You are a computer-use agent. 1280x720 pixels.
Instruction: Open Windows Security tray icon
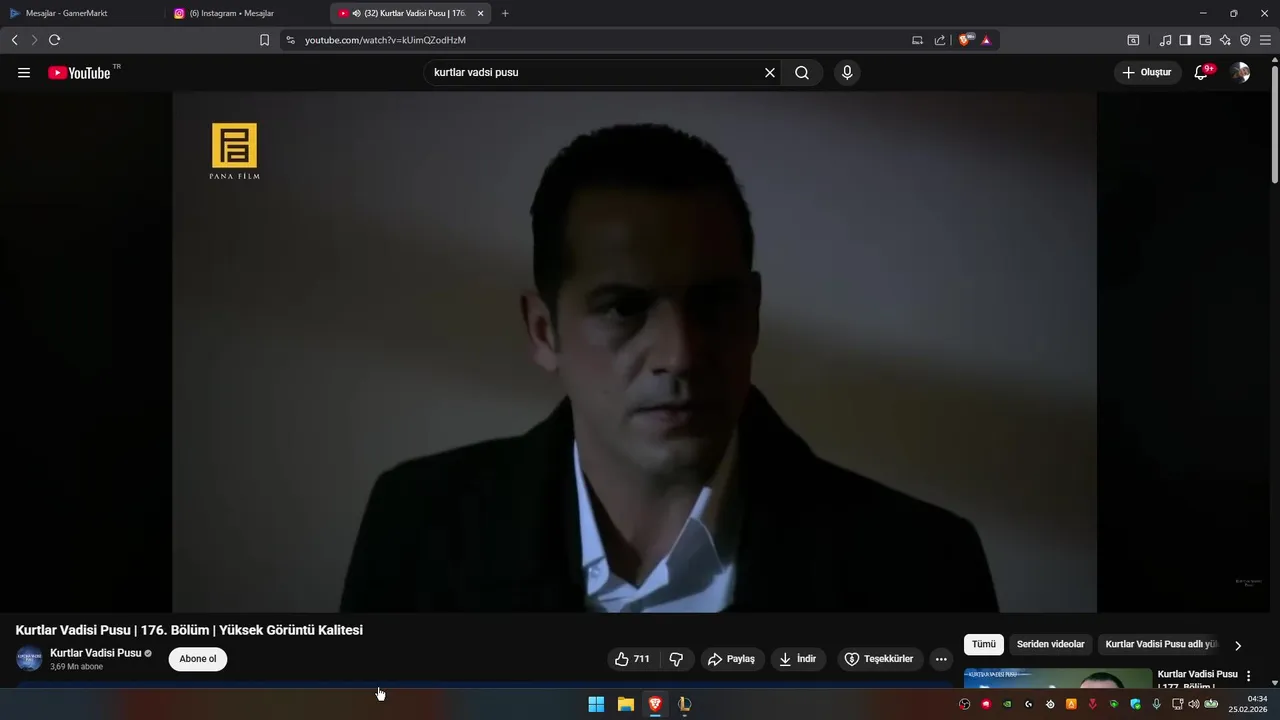point(1135,704)
